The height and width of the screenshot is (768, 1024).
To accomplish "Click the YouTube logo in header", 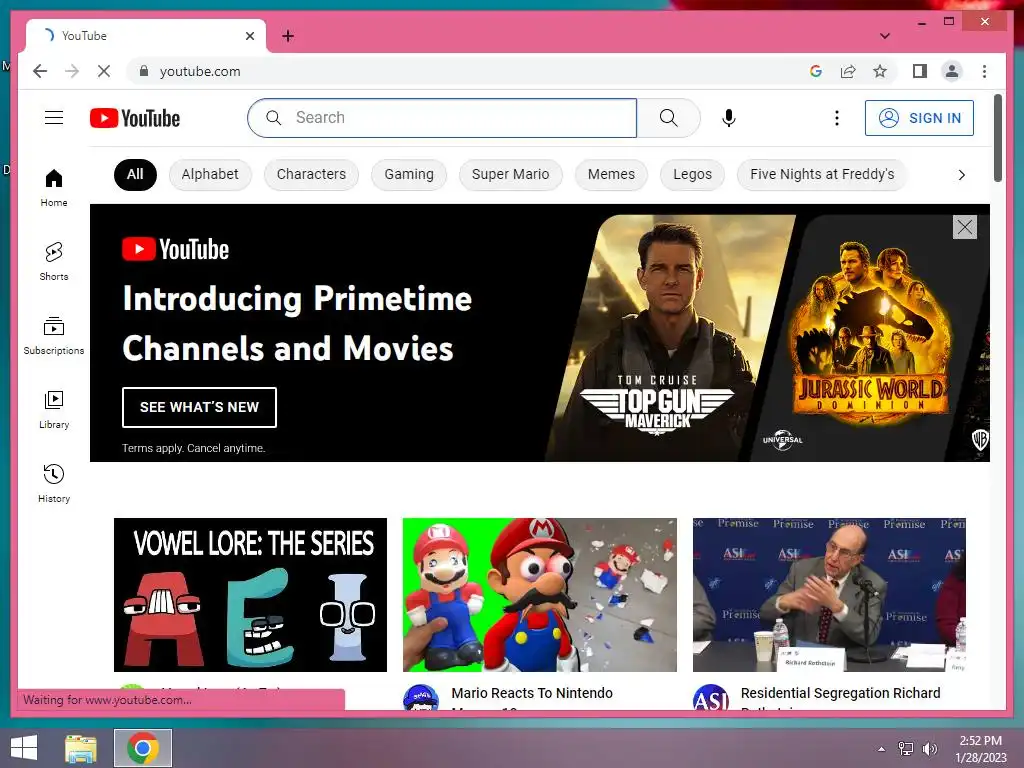I will (135, 118).
